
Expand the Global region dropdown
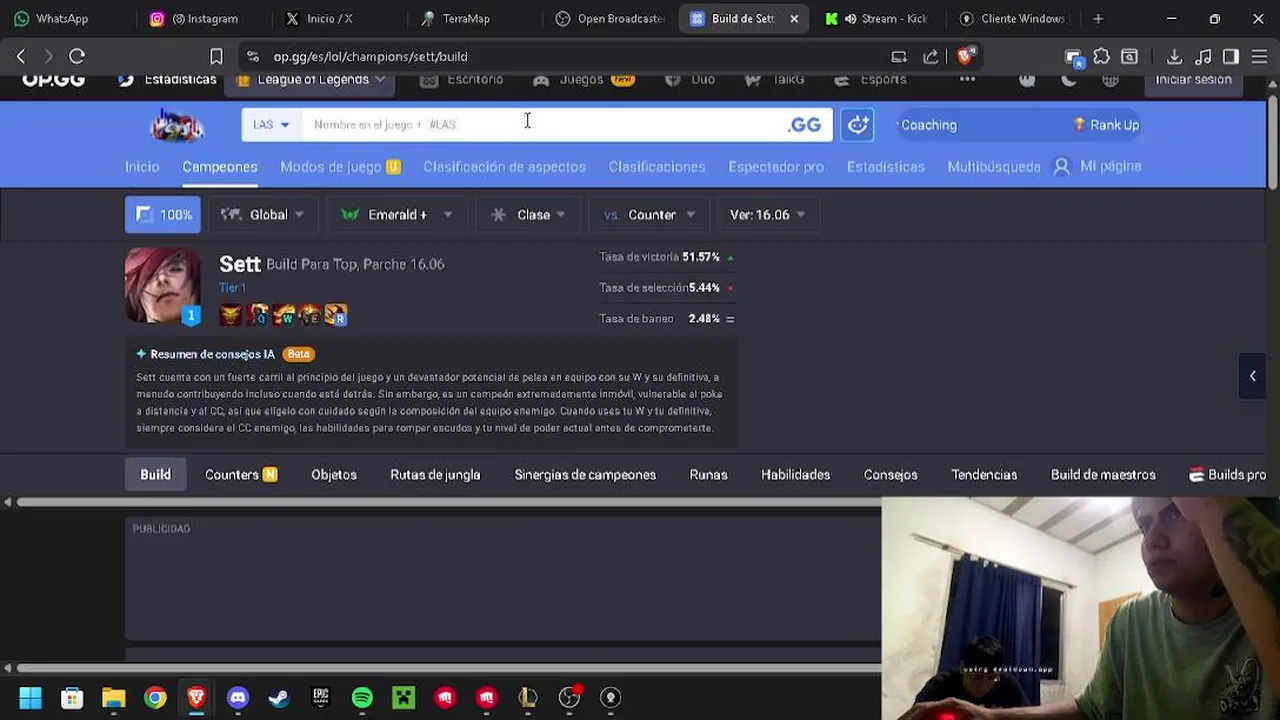pyautogui.click(x=262, y=215)
